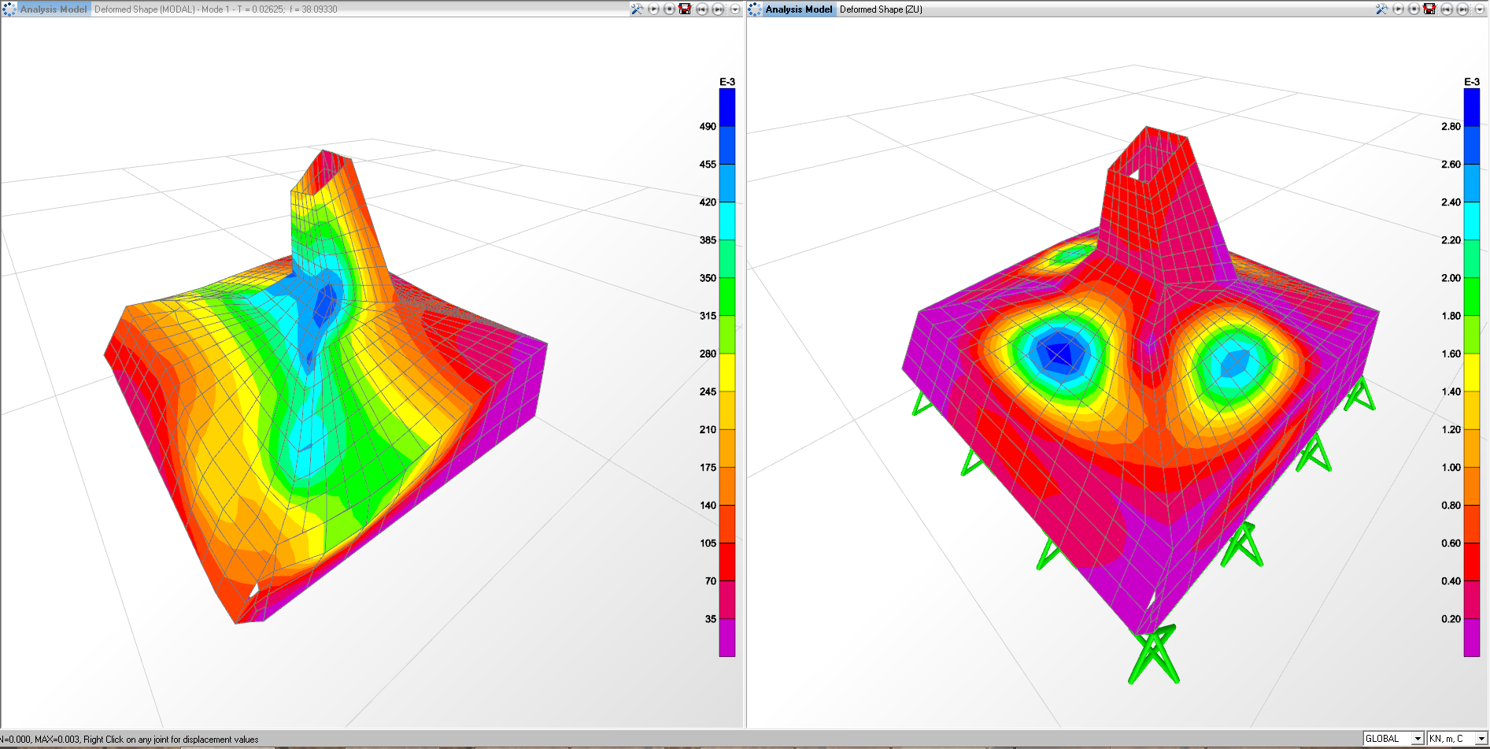Start animation in left modal view
Screen dimensions: 1490x749
pos(653,9)
